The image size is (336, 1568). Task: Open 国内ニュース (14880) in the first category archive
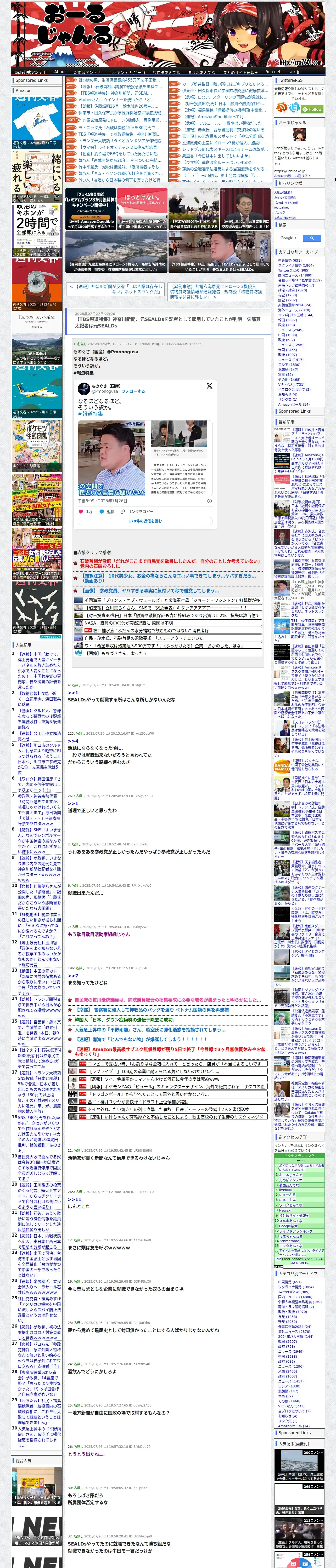295,275
